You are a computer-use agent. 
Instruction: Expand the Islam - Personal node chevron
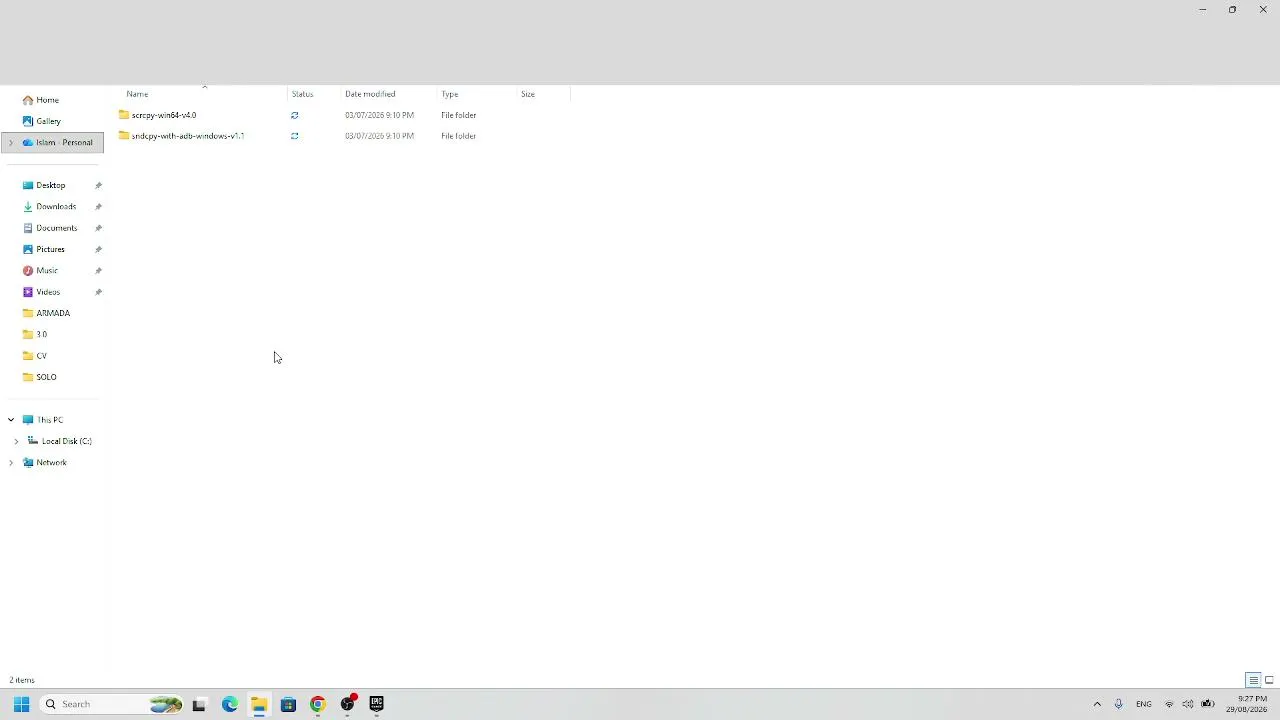(x=11, y=143)
